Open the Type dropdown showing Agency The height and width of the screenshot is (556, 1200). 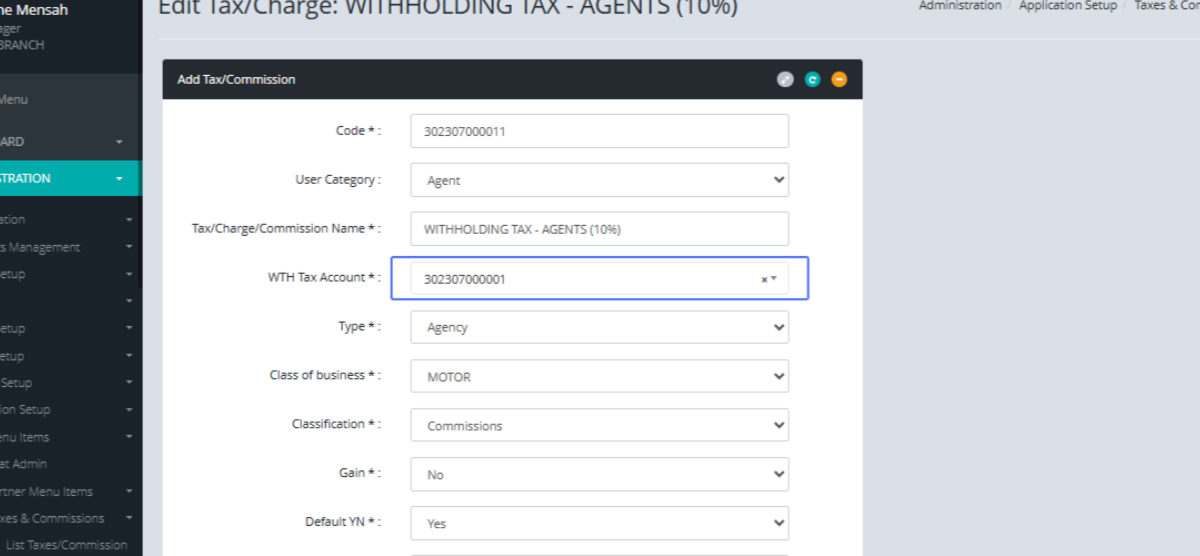pyautogui.click(x=599, y=327)
